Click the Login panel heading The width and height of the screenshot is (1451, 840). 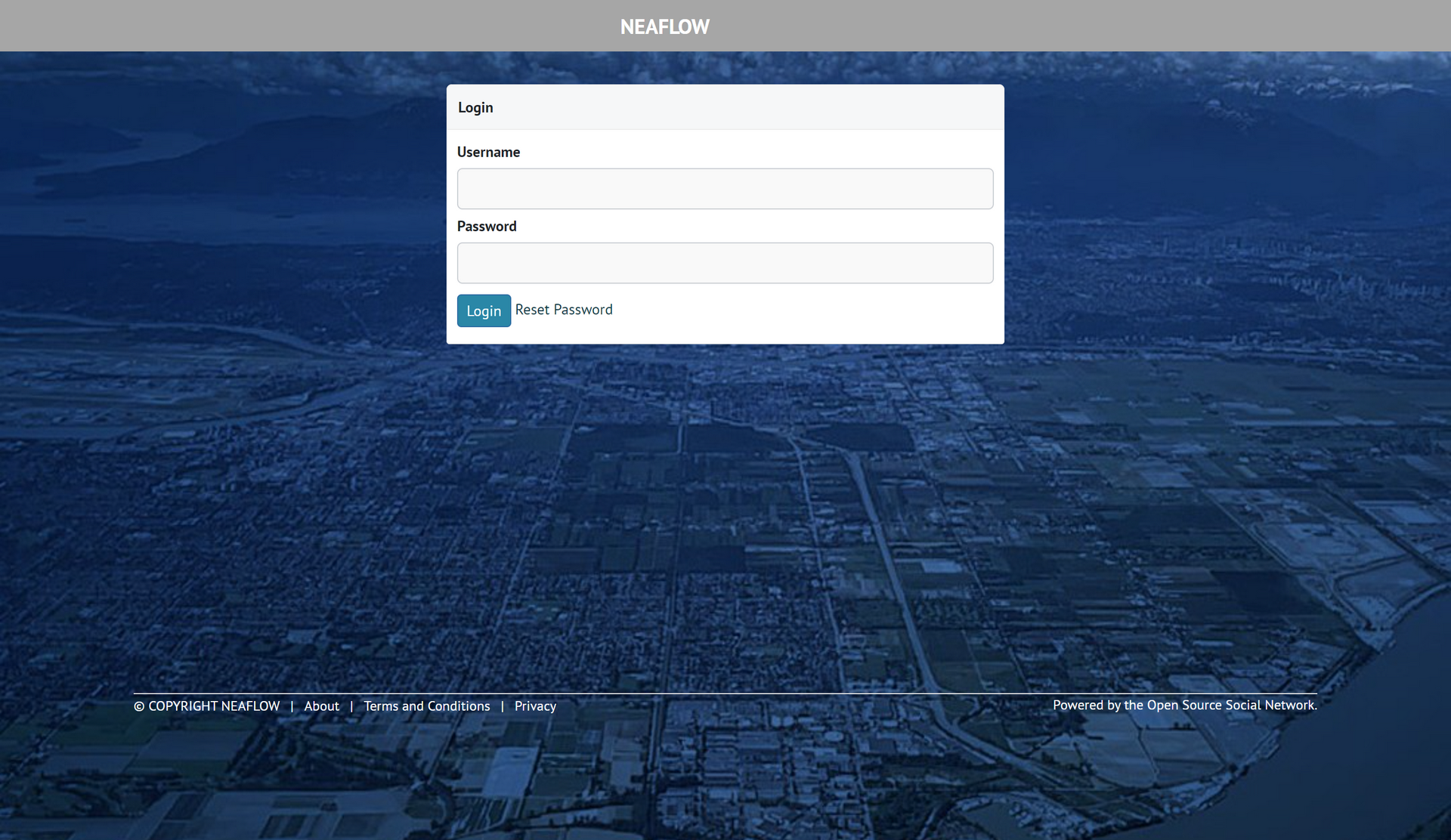pyautogui.click(x=475, y=107)
